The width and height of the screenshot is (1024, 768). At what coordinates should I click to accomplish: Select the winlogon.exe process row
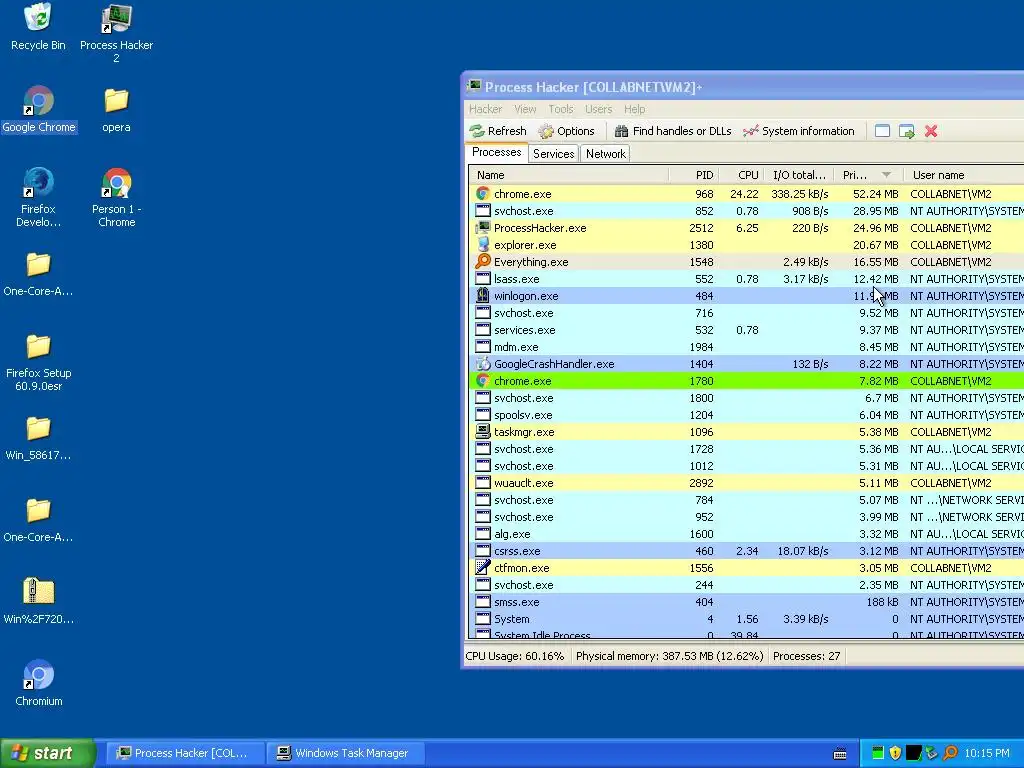click(x=746, y=296)
